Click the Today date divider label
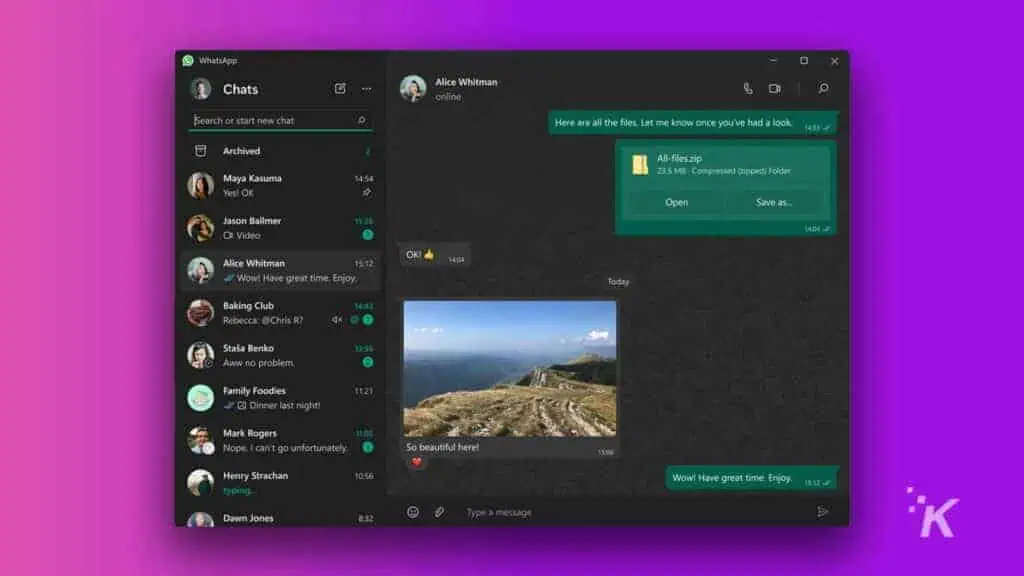The width and height of the screenshot is (1024, 576). coord(618,281)
